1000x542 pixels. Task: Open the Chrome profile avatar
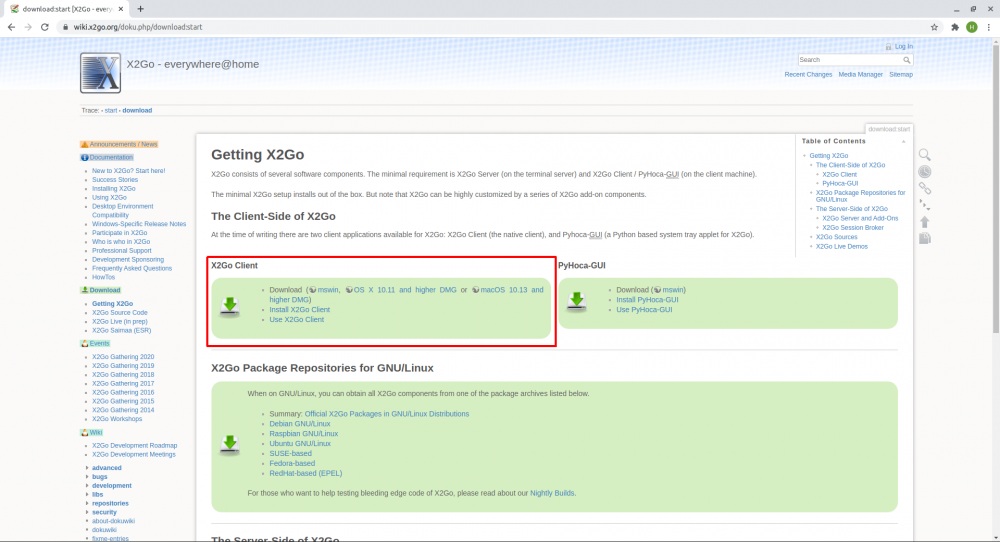972,27
